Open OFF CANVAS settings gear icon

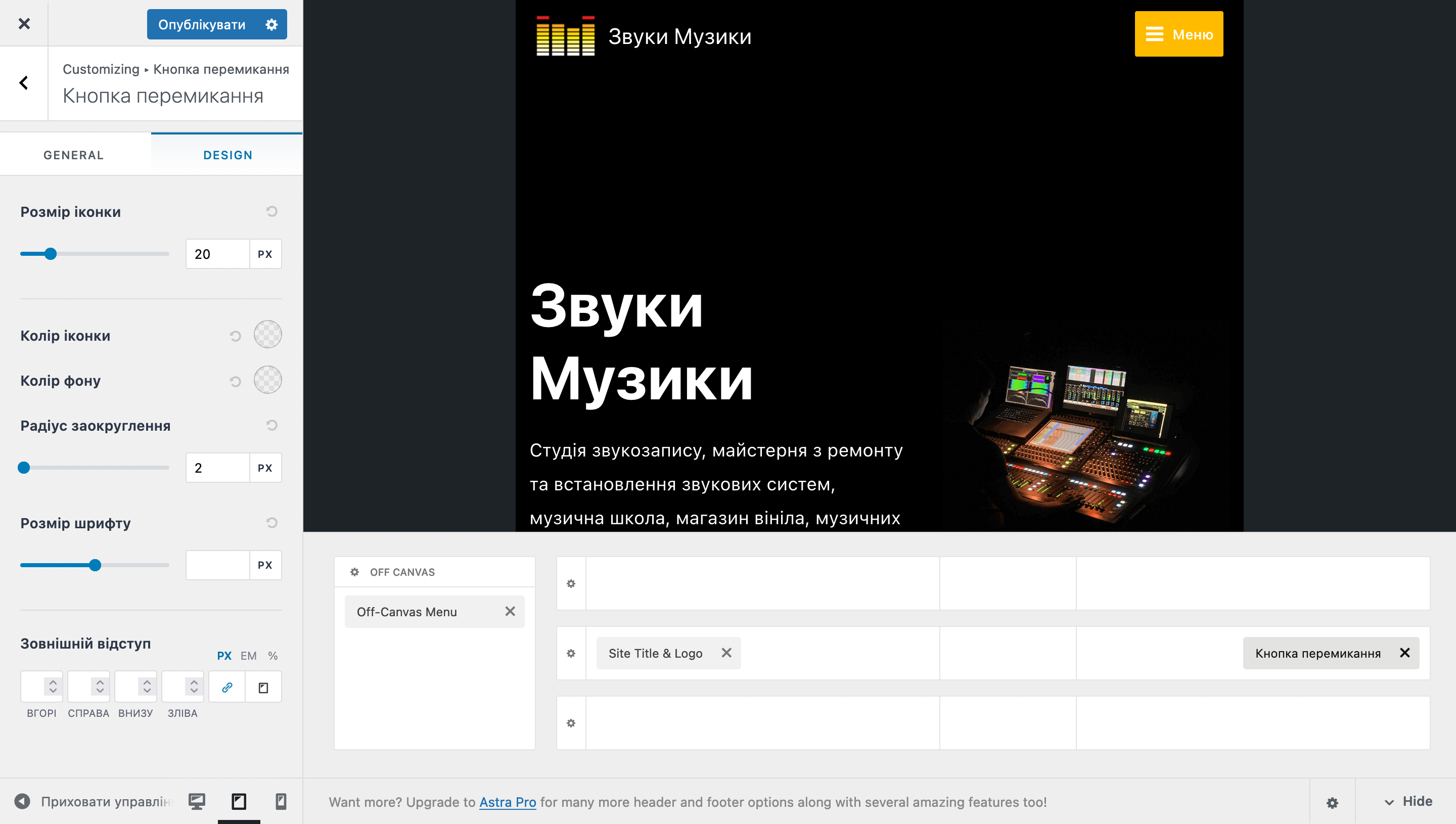coord(354,572)
